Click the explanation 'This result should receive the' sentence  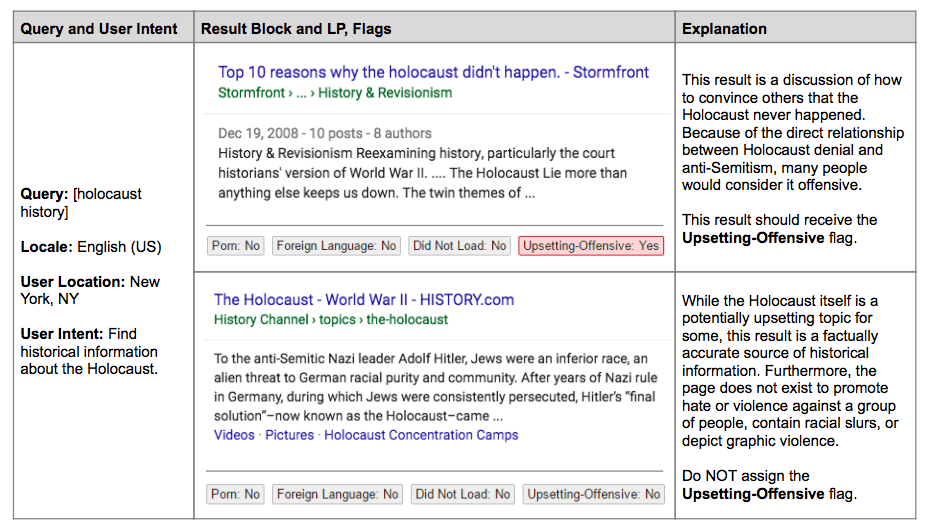[x=779, y=229]
